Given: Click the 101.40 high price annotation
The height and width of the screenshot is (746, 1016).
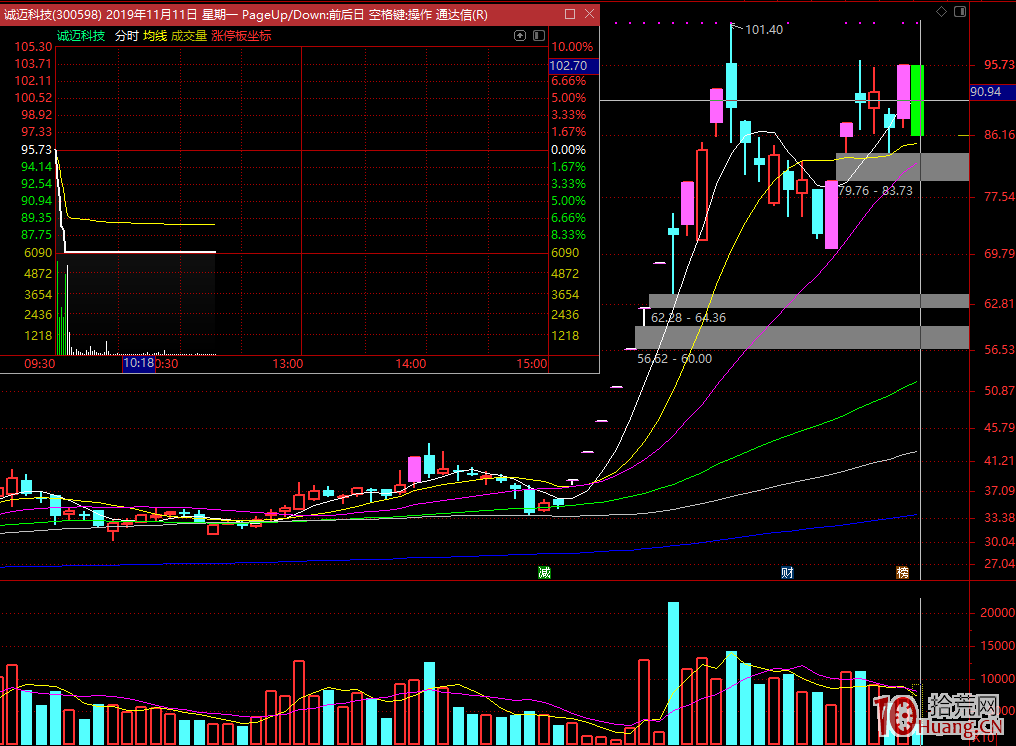Looking at the screenshot, I should point(764,30).
